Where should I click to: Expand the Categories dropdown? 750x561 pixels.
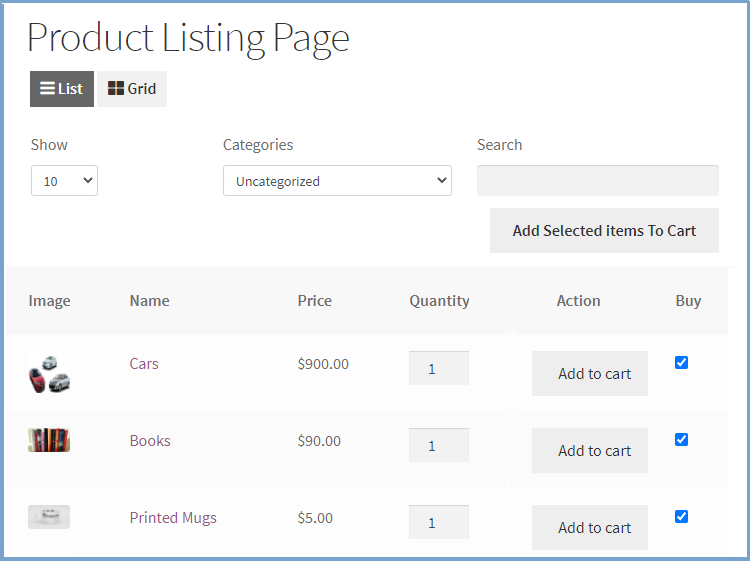(337, 181)
